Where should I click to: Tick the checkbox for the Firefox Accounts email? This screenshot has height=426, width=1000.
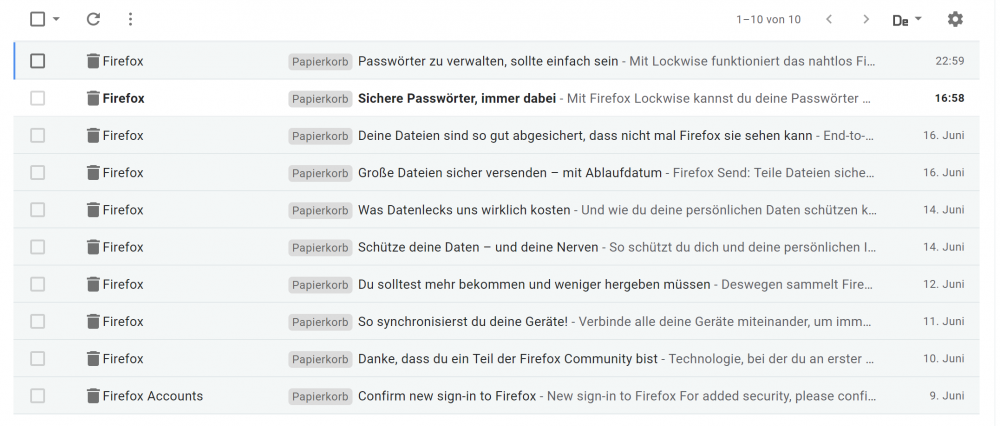pyautogui.click(x=38, y=396)
